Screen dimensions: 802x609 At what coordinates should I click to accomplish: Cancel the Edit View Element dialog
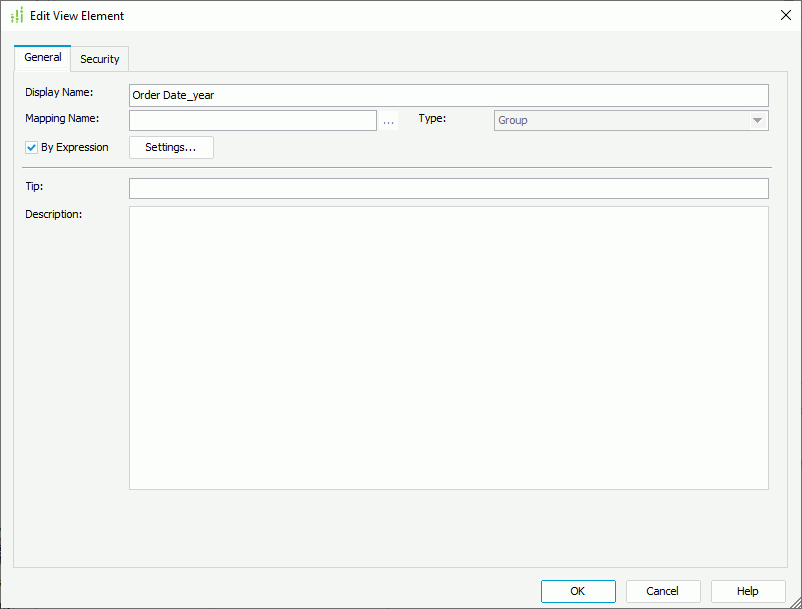662,590
